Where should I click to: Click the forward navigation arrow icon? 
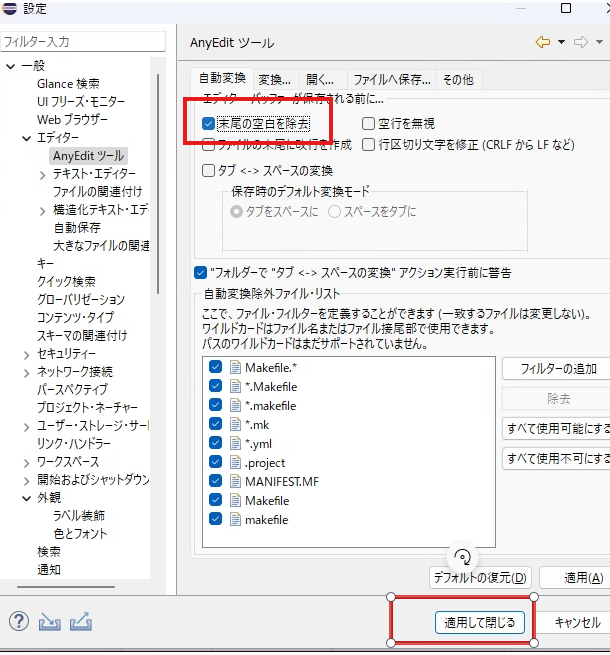pos(581,42)
